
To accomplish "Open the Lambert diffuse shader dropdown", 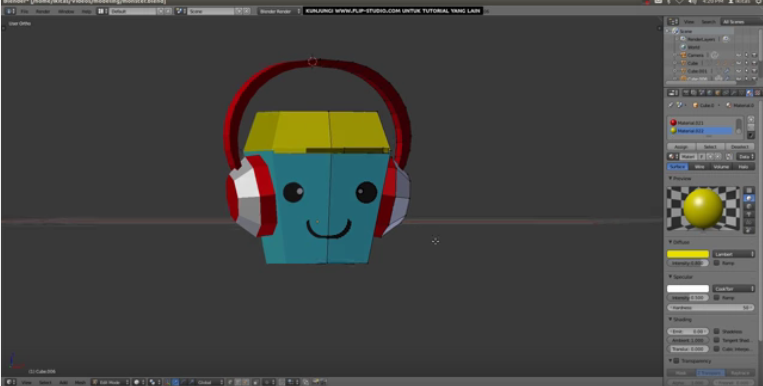I will click(x=733, y=254).
